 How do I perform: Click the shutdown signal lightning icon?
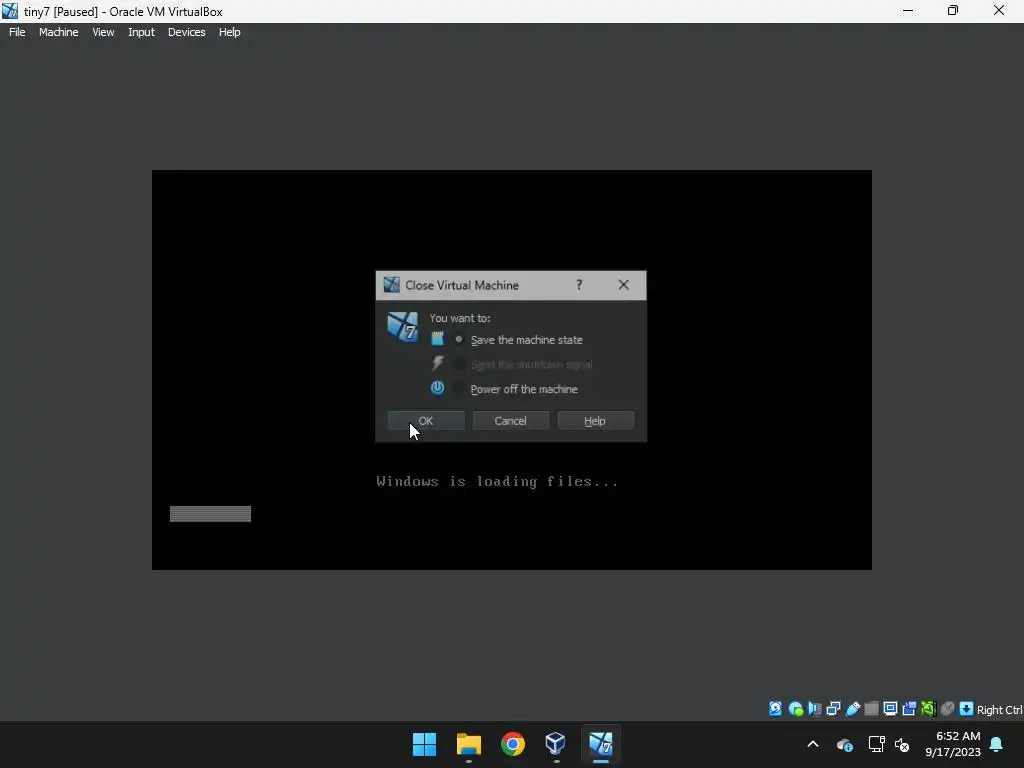tap(438, 363)
